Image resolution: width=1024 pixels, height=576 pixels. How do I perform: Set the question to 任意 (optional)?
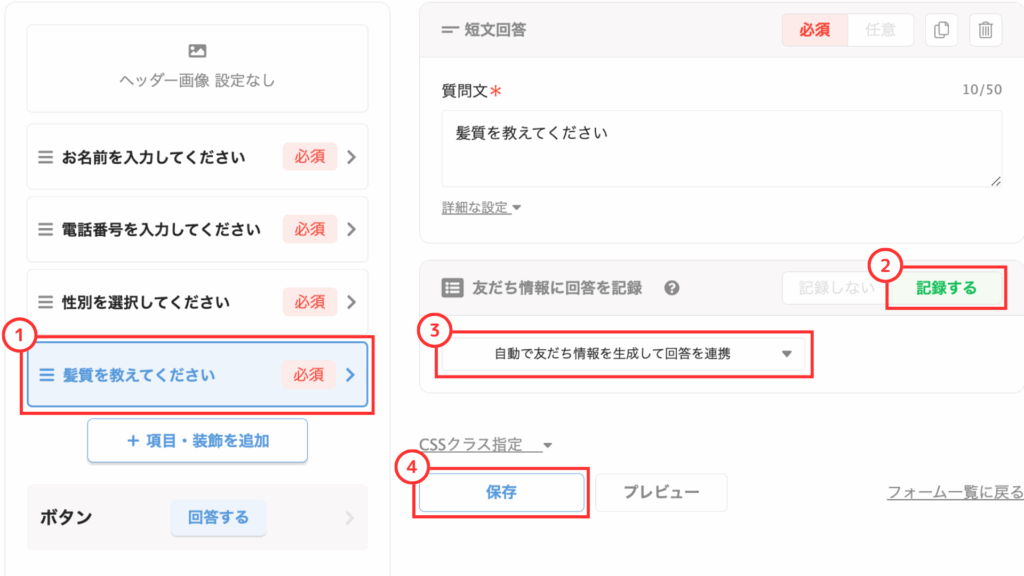tap(880, 30)
